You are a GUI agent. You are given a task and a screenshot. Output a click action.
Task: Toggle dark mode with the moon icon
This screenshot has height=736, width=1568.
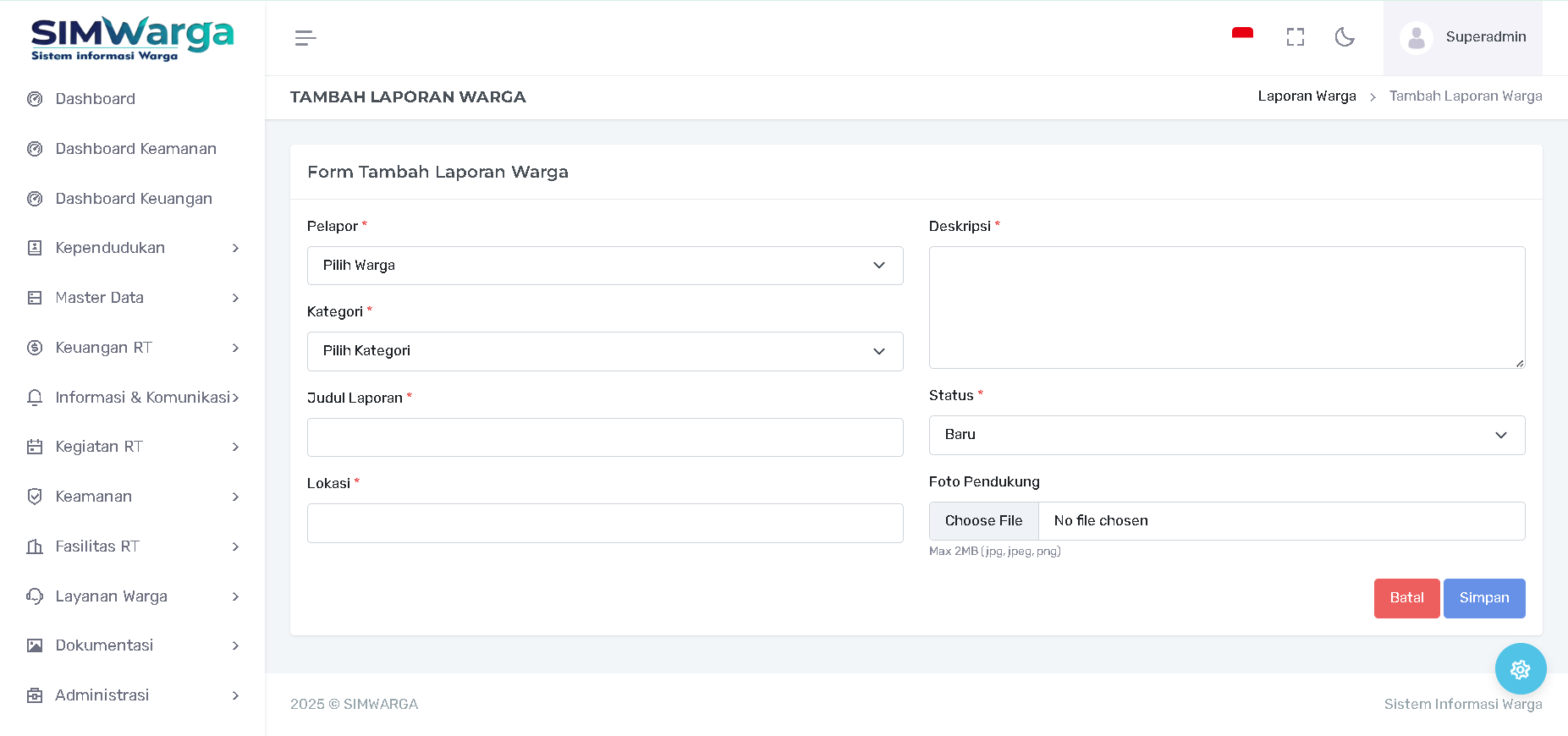point(1345,37)
